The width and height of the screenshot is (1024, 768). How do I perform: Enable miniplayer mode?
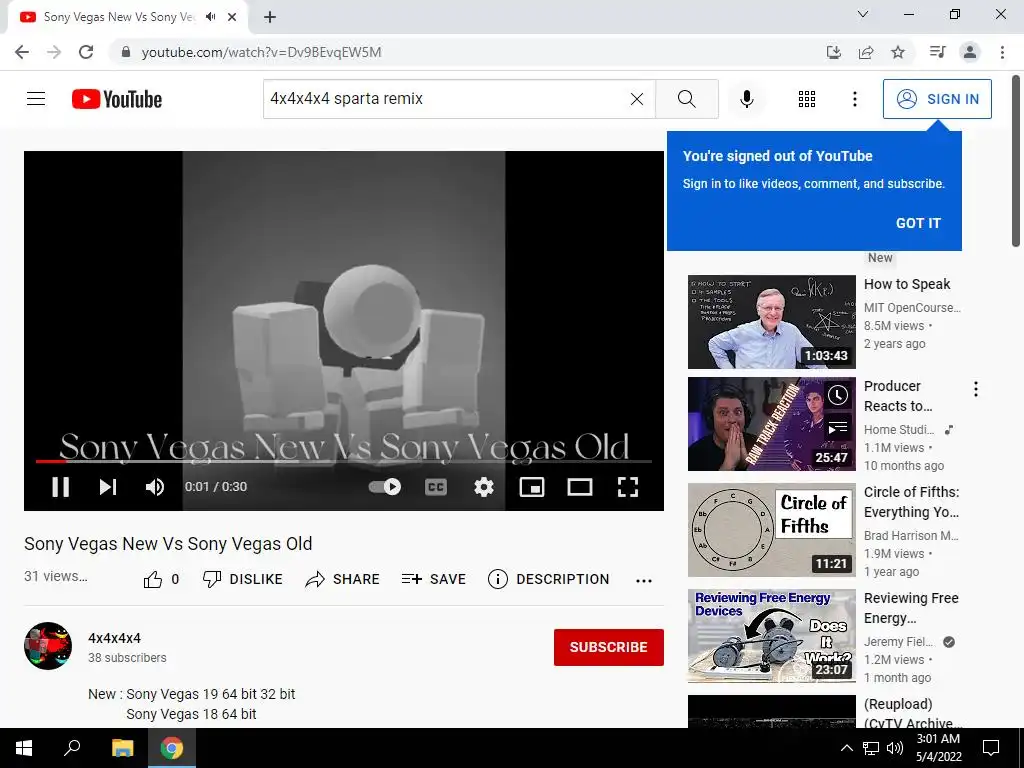click(x=532, y=487)
